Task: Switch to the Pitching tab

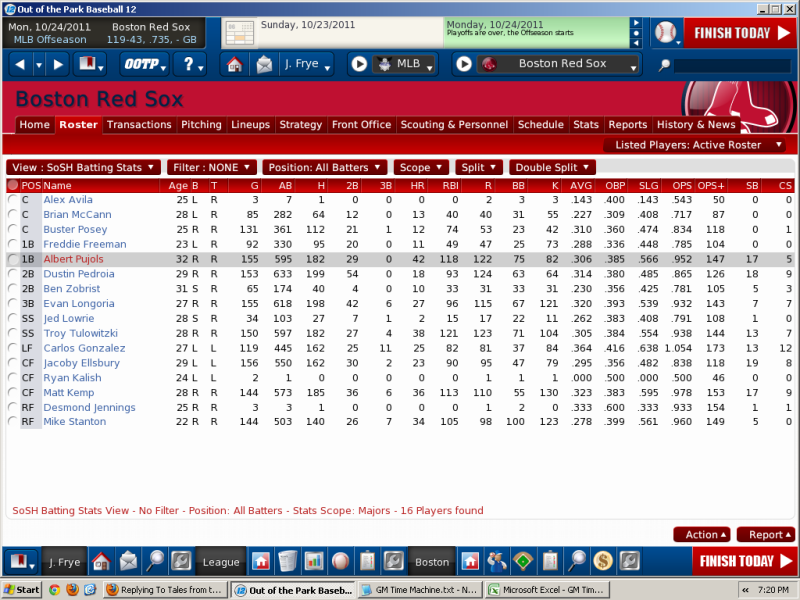Action: coord(201,125)
